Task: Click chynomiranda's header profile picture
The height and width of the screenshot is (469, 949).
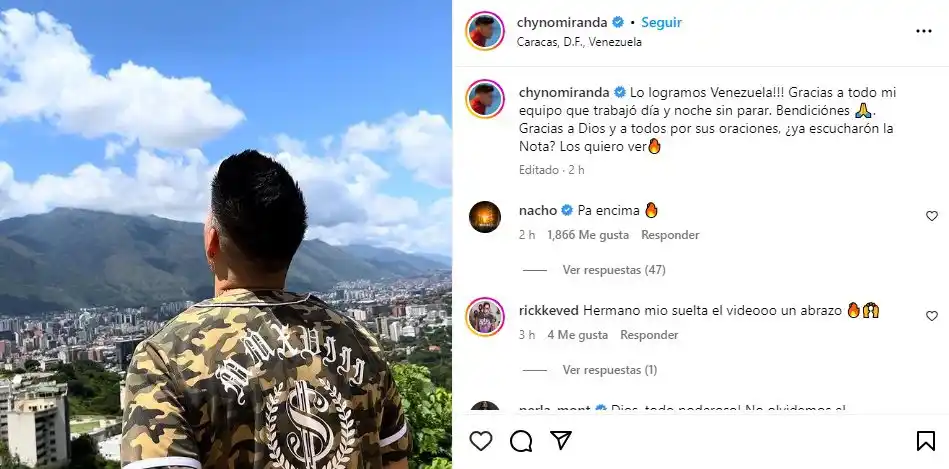Action: pyautogui.click(x=485, y=31)
